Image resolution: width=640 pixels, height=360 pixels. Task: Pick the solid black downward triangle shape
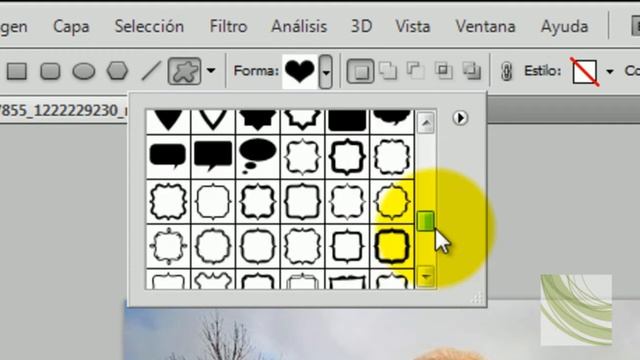click(168, 121)
